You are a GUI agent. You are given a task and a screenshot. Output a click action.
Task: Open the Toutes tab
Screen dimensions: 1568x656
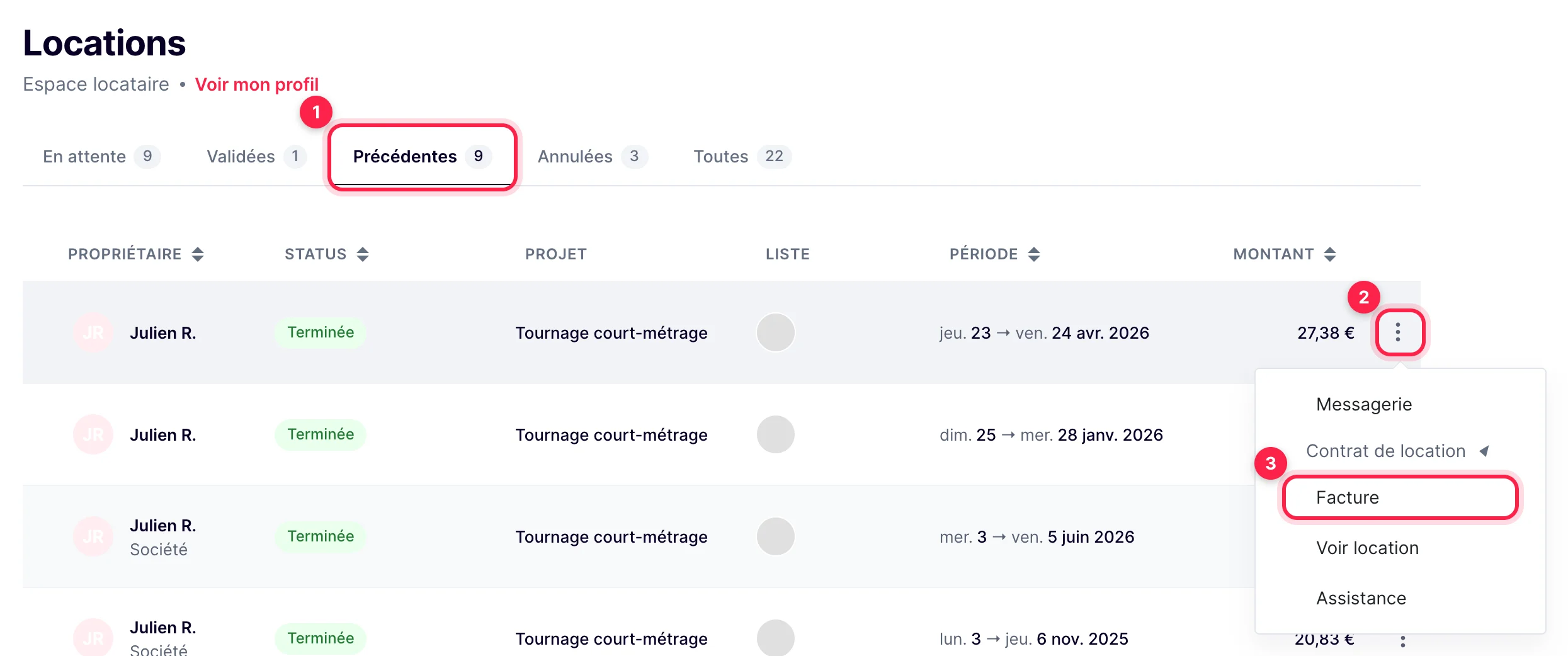[742, 156]
